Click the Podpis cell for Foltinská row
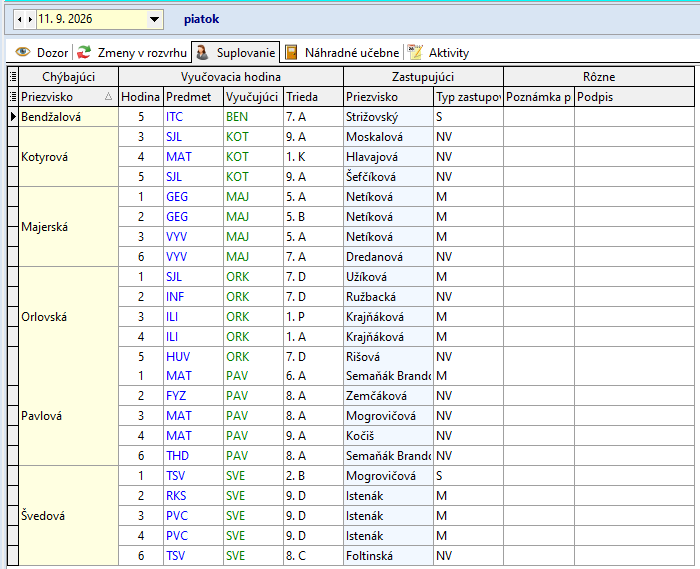This screenshot has height=569, width=700. coord(634,556)
